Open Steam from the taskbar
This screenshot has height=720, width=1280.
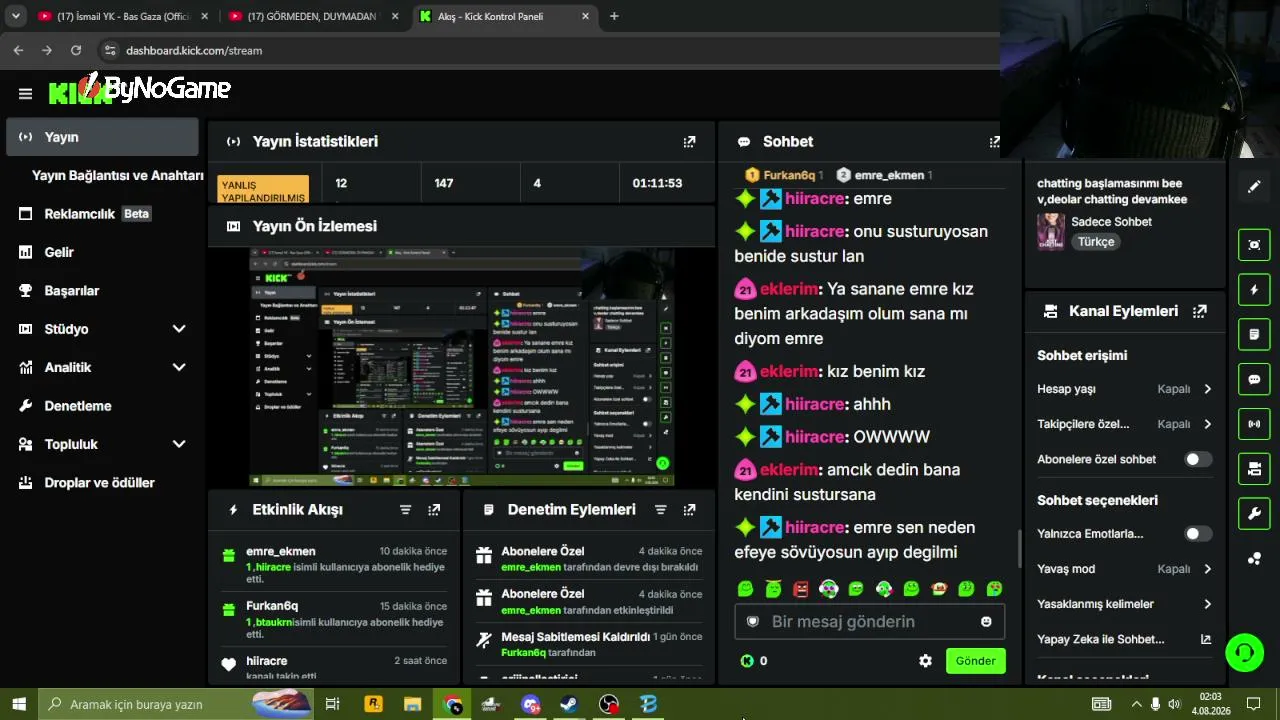[x=568, y=704]
